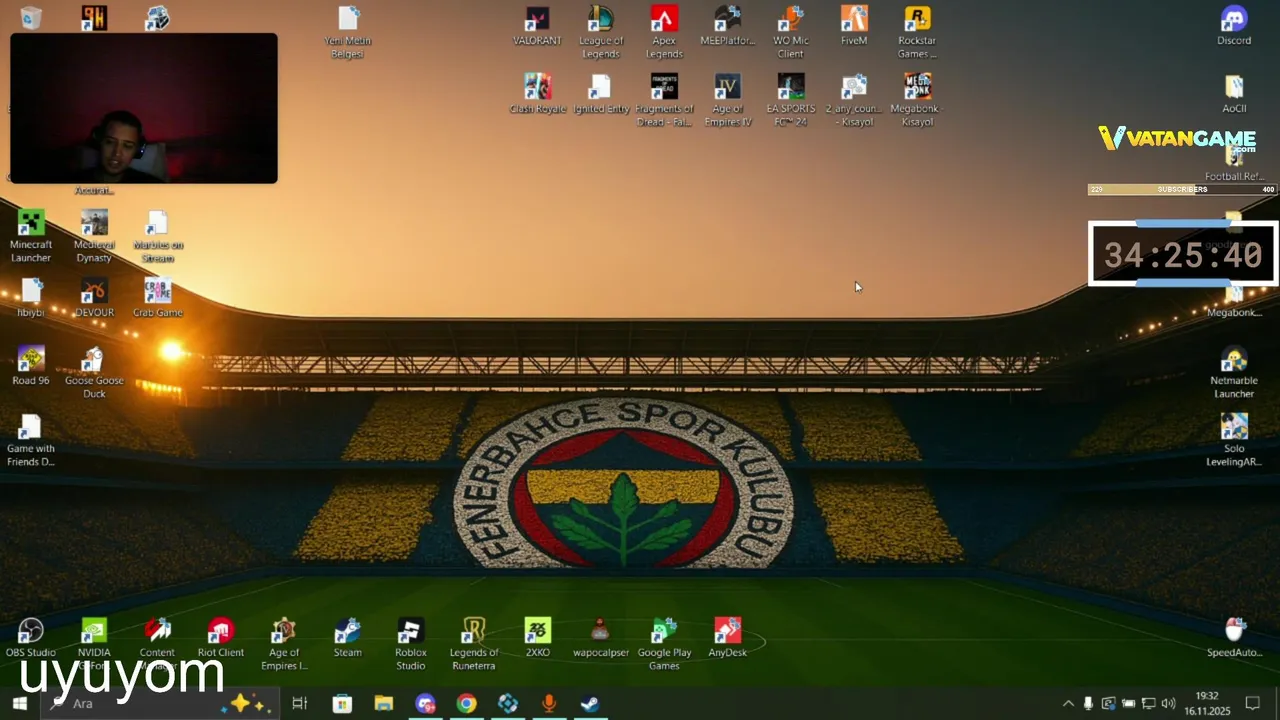Open the Steam desktop shortcut

click(x=347, y=637)
